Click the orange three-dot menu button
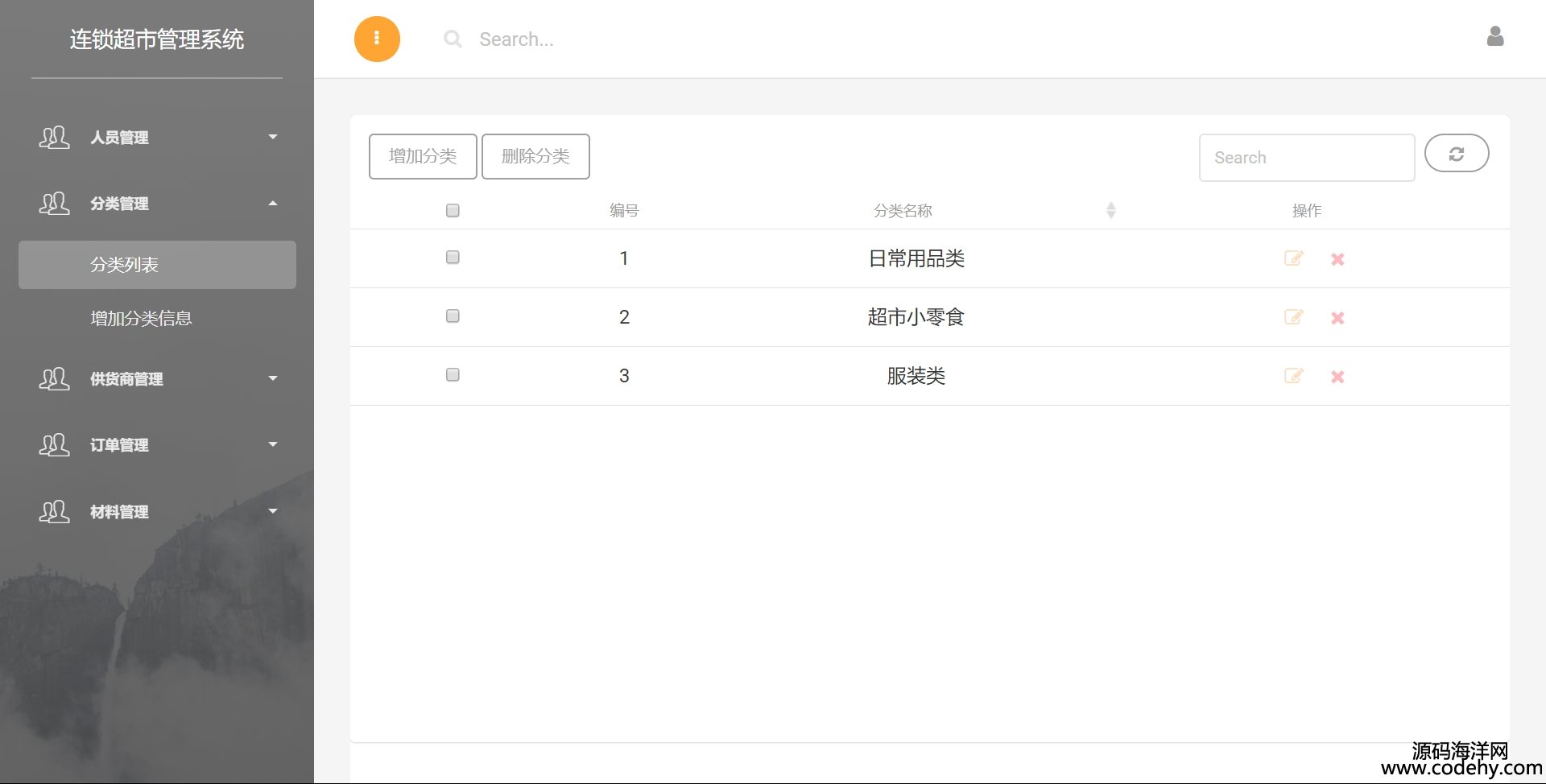 click(377, 39)
